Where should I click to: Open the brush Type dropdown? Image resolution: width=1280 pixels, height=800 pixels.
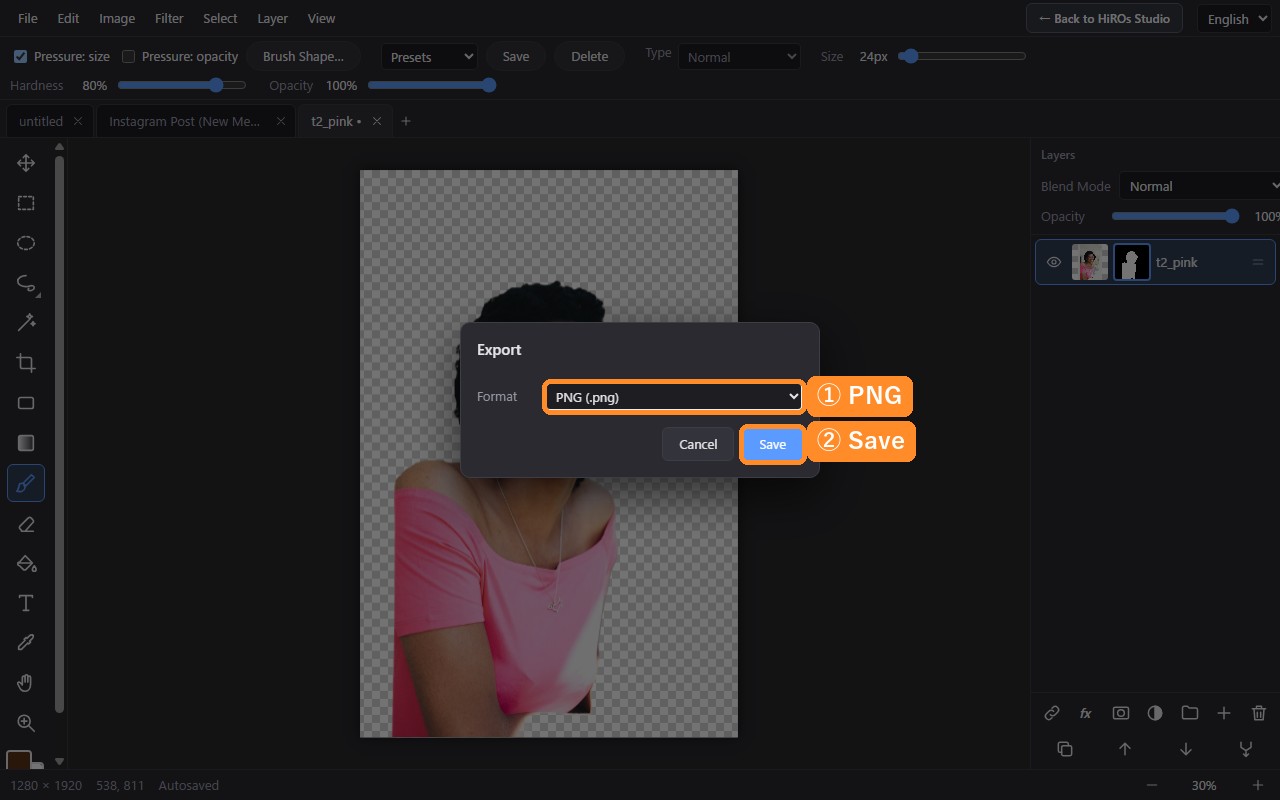point(739,57)
